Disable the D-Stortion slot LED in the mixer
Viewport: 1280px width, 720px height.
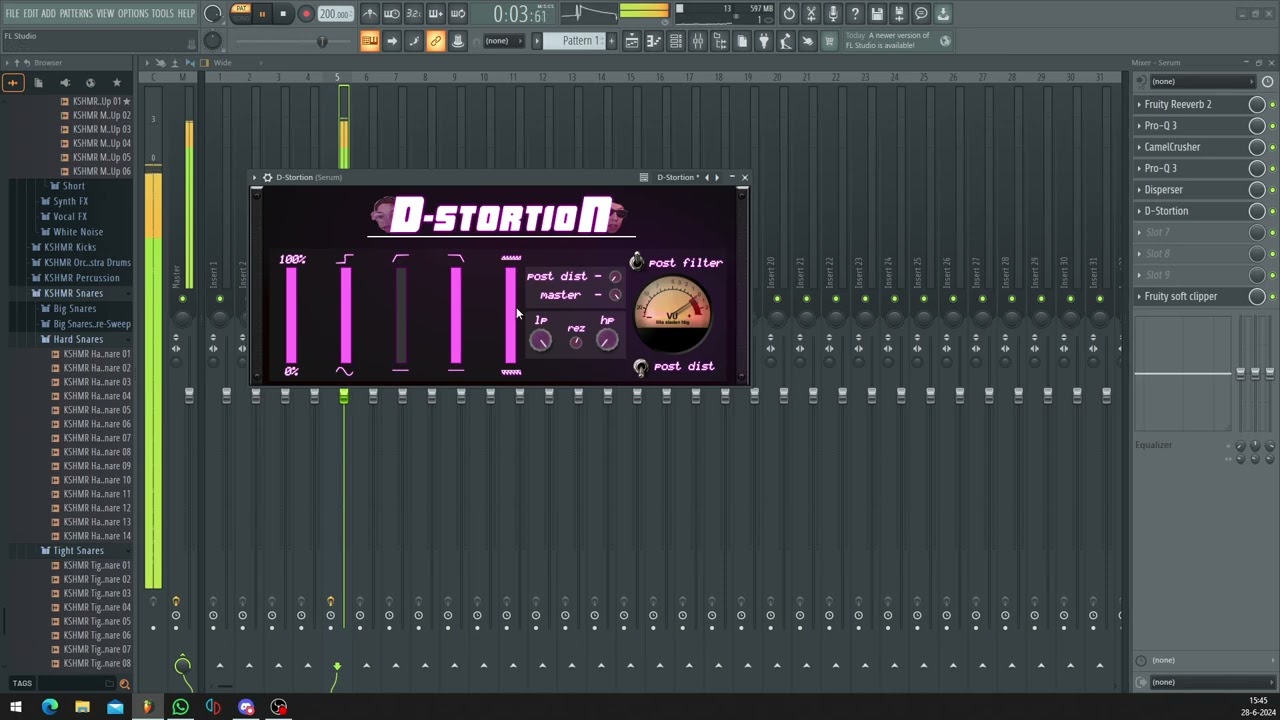click(x=1272, y=211)
